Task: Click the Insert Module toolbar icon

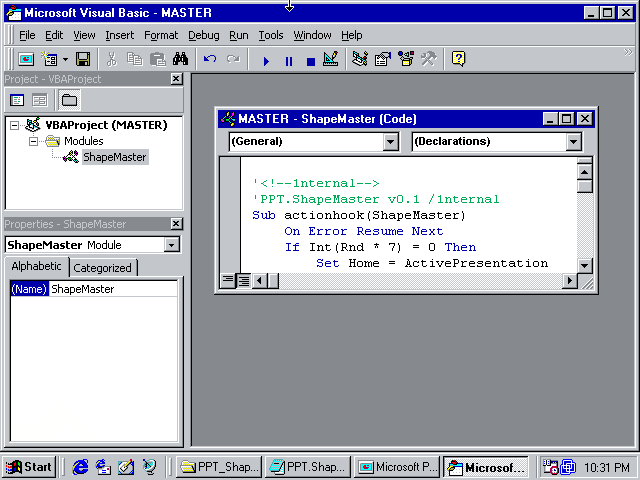Action: 49,59
